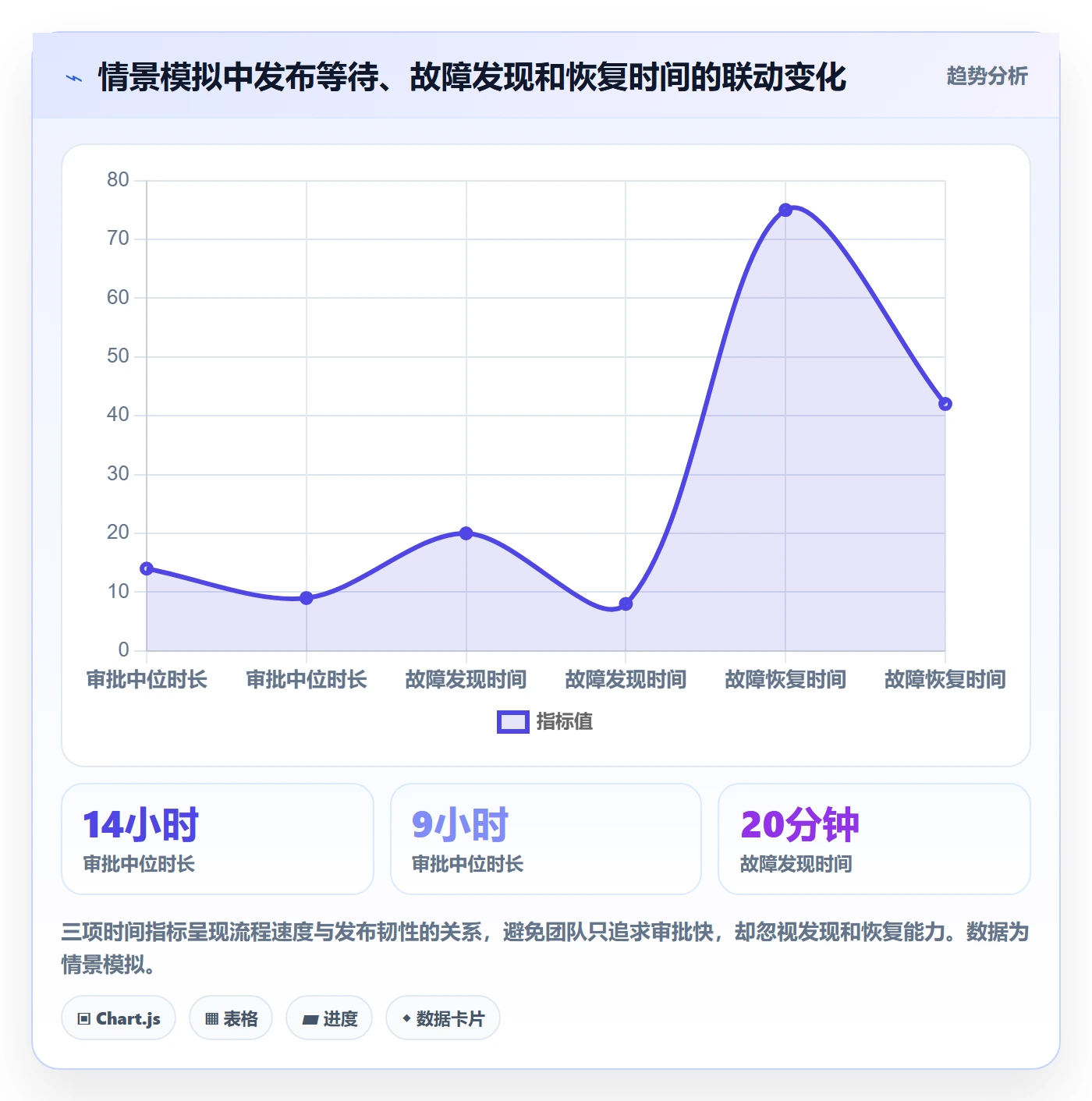
Task: Select the data point at value 75
Action: coord(785,210)
